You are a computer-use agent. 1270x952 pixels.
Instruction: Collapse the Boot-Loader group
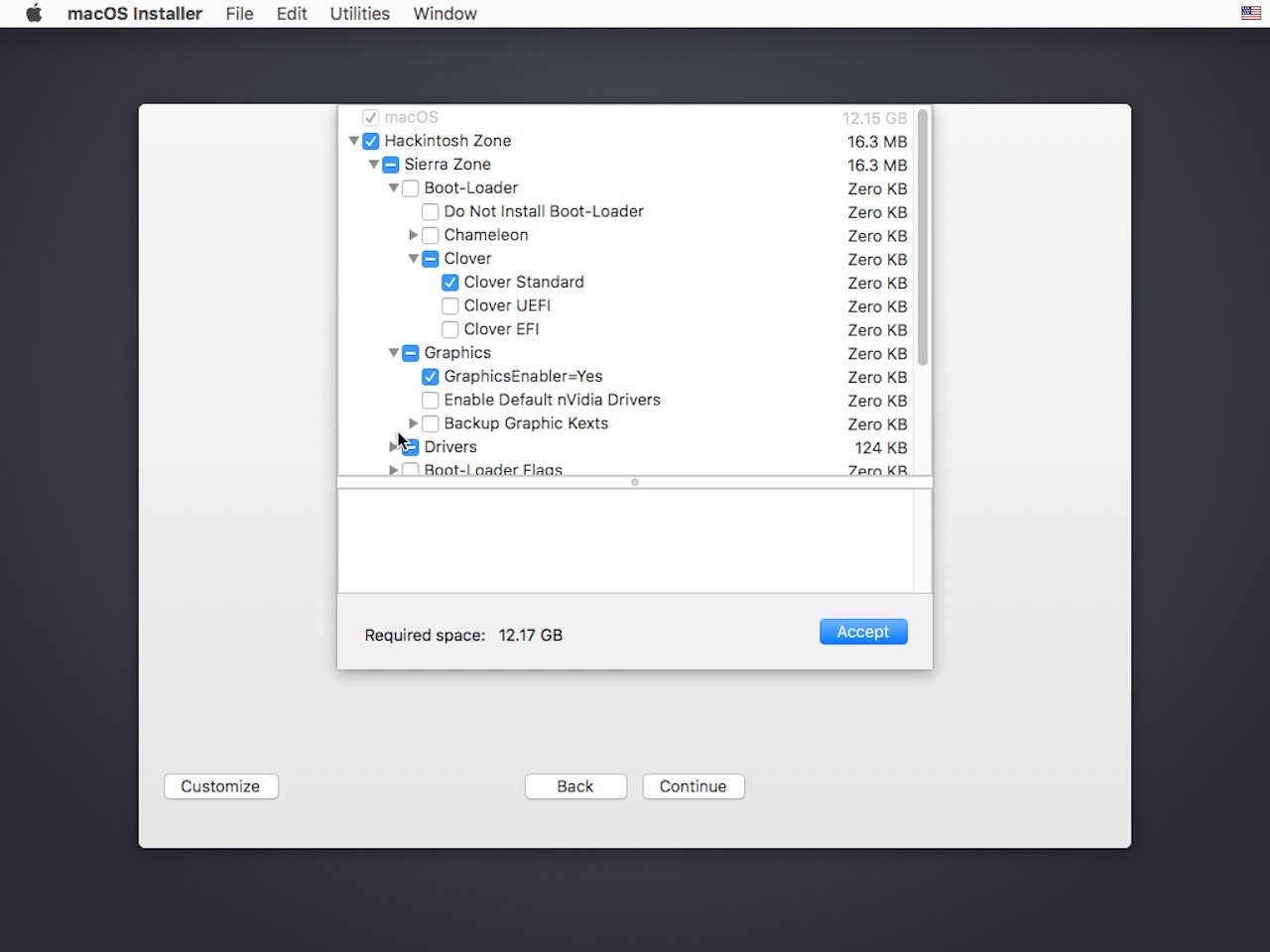pos(394,188)
